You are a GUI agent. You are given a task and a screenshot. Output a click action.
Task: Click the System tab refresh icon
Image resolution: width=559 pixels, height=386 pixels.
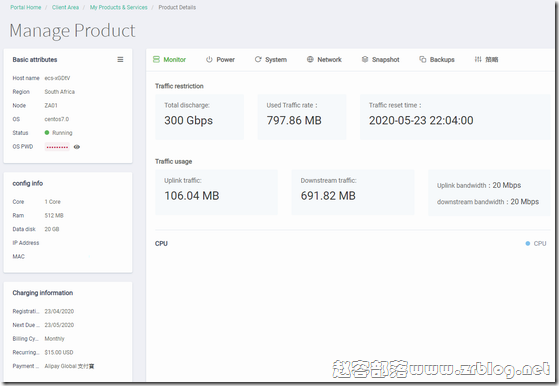click(x=258, y=60)
